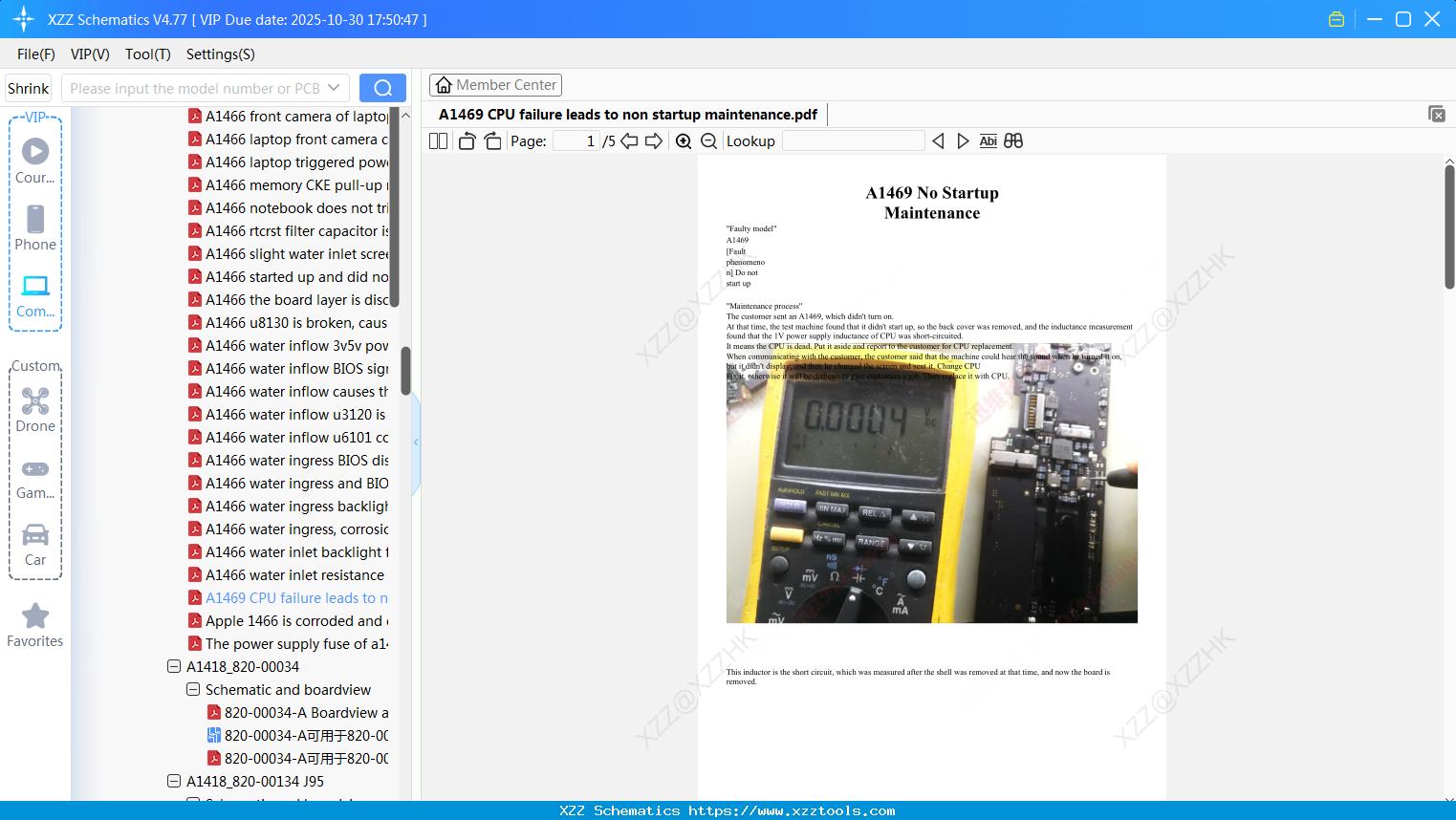The height and width of the screenshot is (820, 1456).
Task: Open A1466 laptop front camera file
Action: [x=288, y=139]
